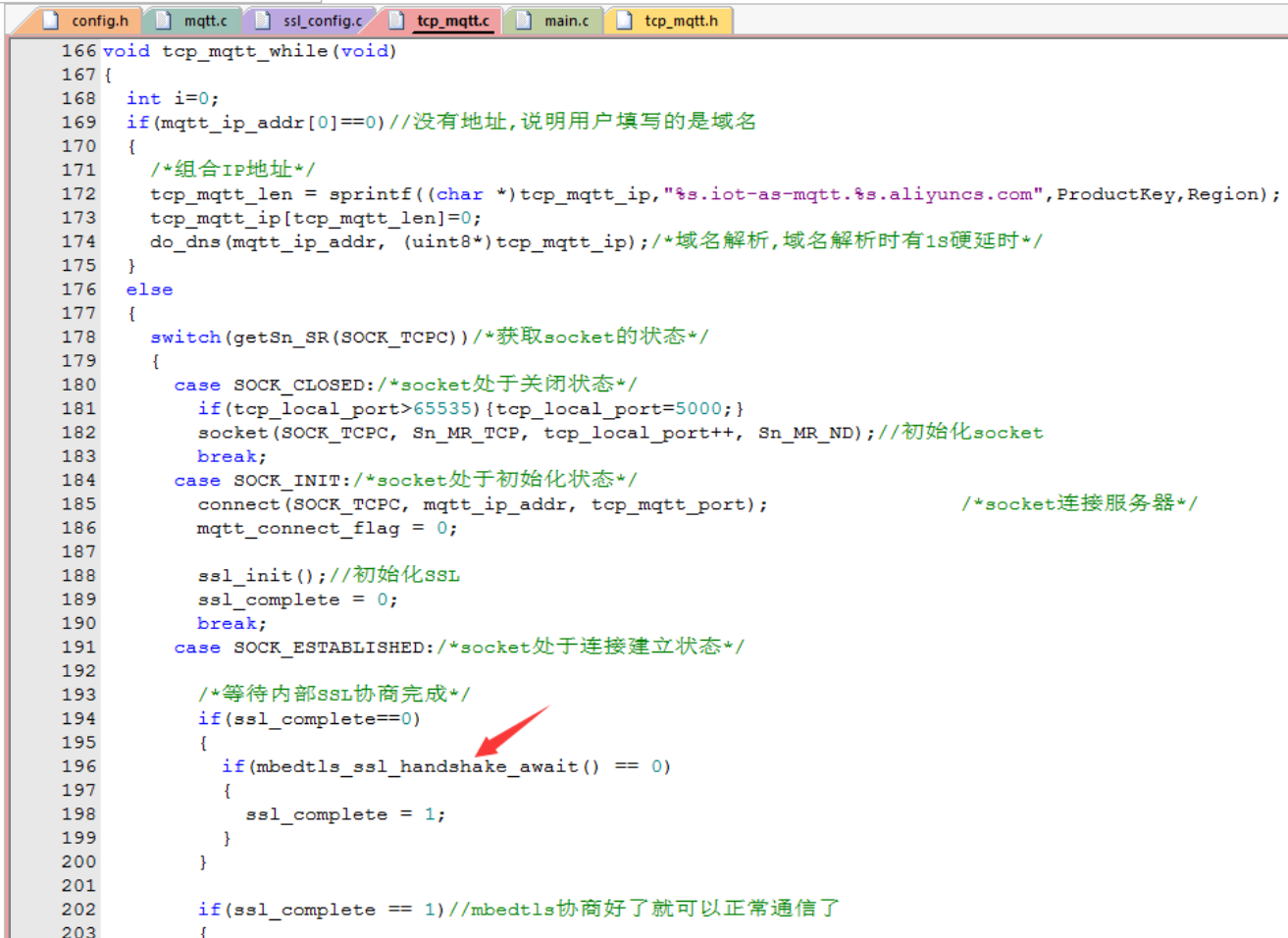
Task: Click the file icon on tcp_mqtt.h tab
Action: pyautogui.click(x=624, y=21)
